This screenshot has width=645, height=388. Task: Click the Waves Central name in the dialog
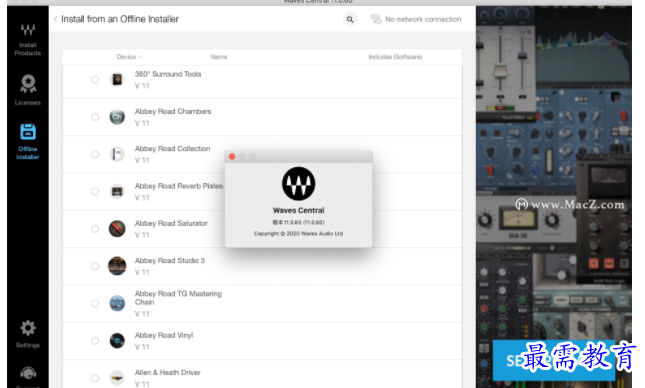pyautogui.click(x=299, y=210)
